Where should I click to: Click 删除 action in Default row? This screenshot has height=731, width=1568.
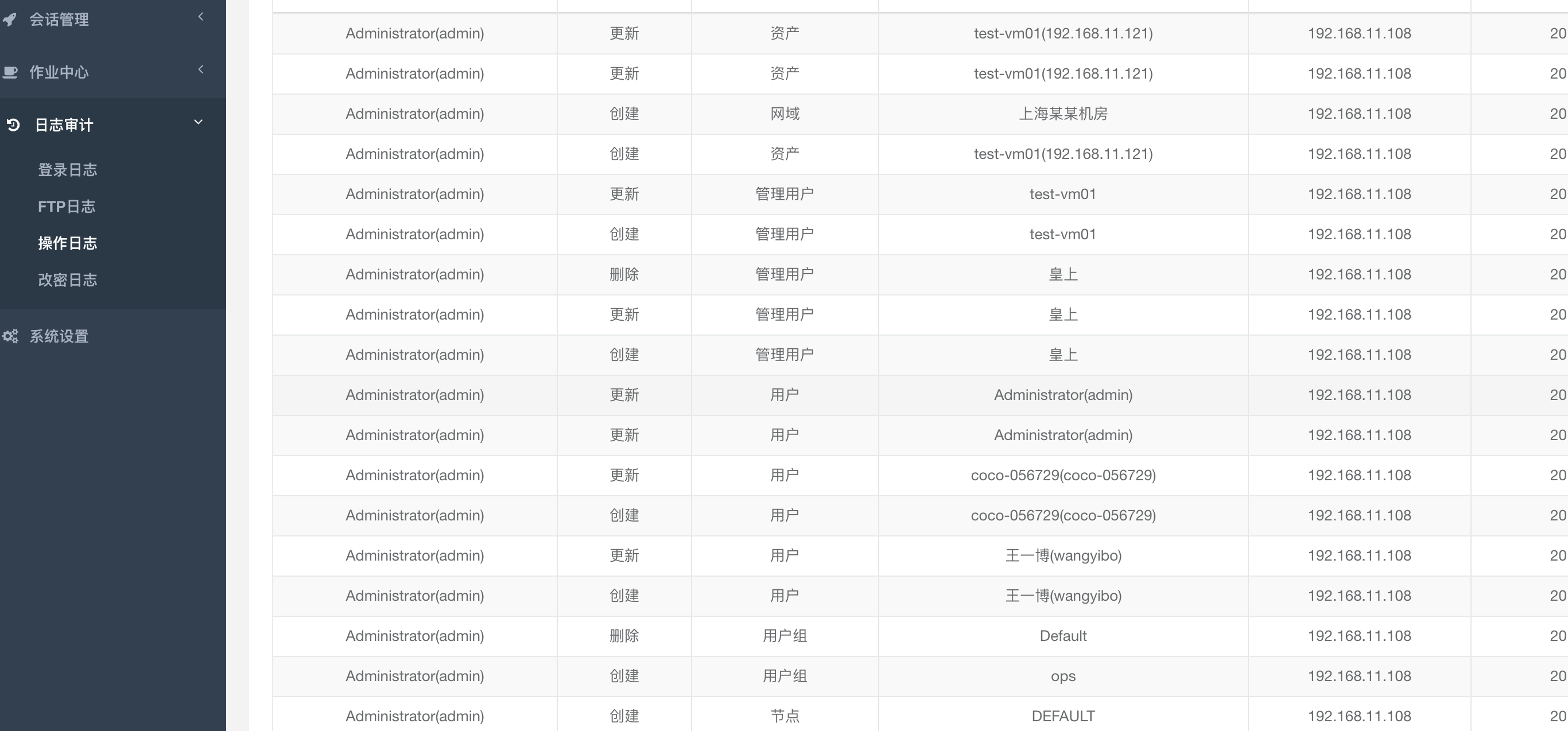coord(624,636)
